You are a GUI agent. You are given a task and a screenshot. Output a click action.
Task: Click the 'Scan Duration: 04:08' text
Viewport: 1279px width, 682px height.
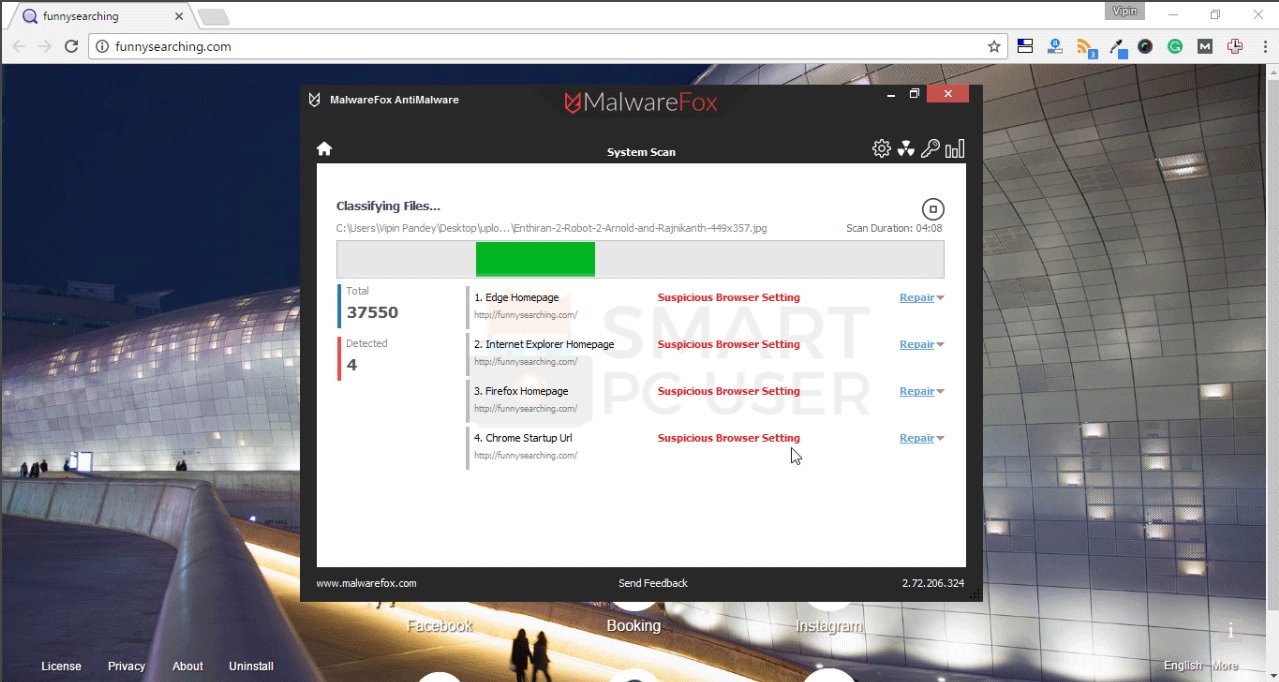coord(894,228)
